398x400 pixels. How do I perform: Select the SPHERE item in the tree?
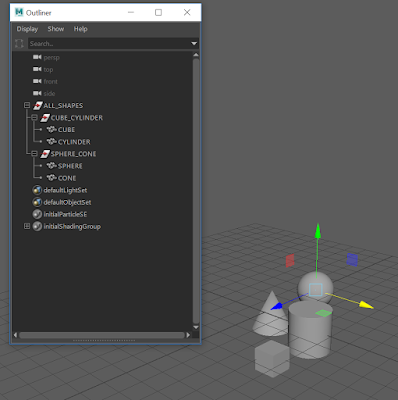coord(70,166)
